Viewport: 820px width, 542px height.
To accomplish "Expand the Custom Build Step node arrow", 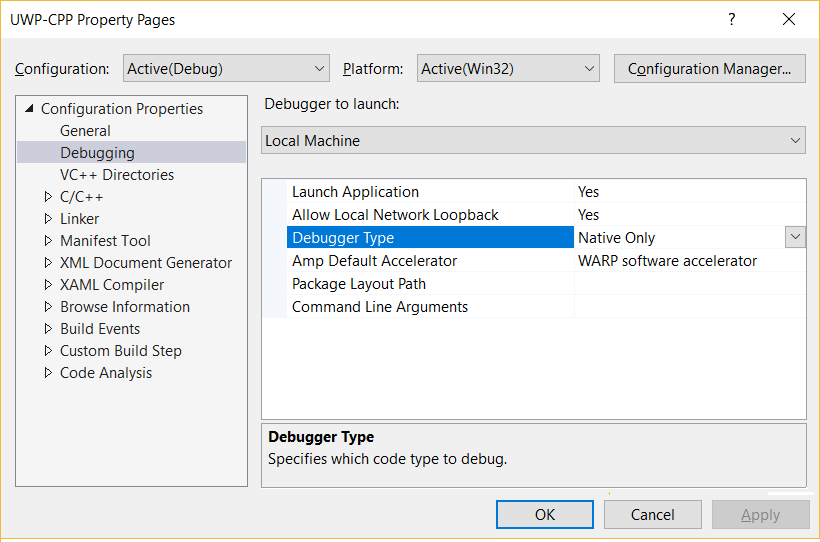I will click(48, 350).
